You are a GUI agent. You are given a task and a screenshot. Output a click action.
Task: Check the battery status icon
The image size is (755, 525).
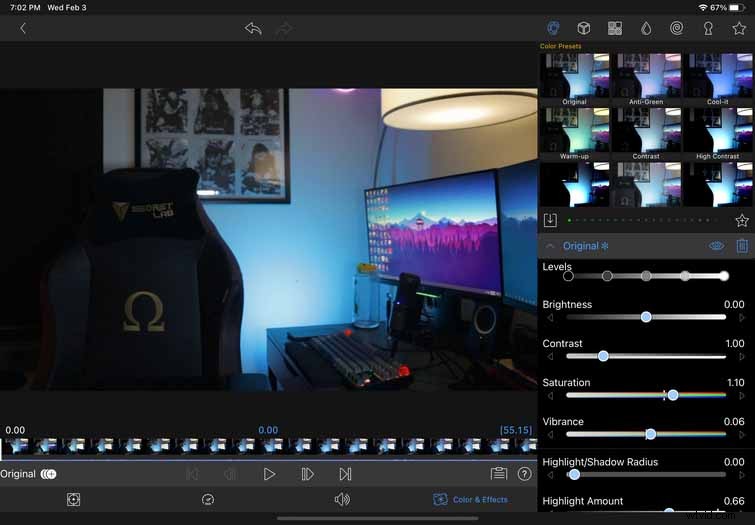pyautogui.click(x=737, y=8)
